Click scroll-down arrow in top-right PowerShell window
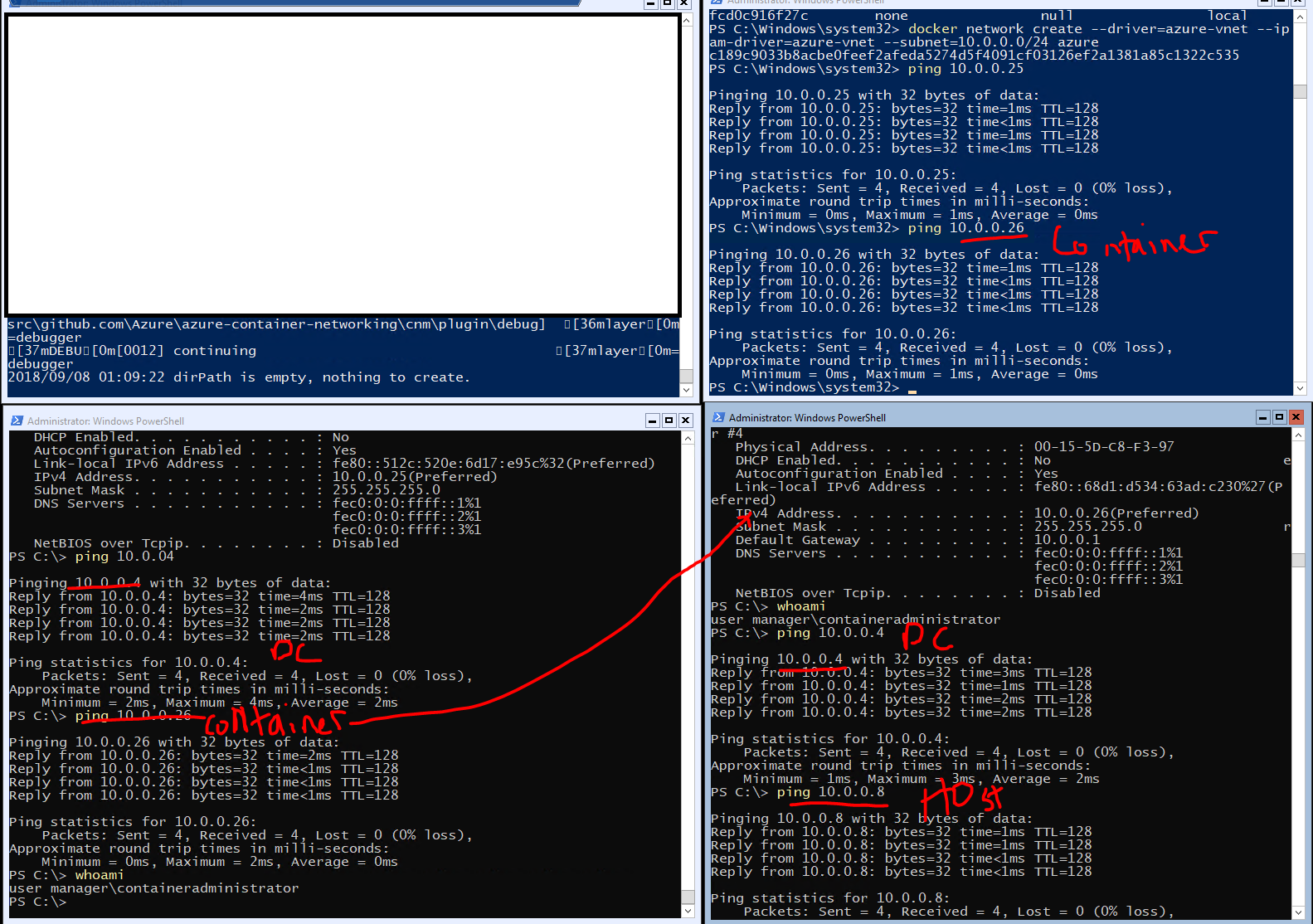This screenshot has width=1313, height=924. point(1300,388)
